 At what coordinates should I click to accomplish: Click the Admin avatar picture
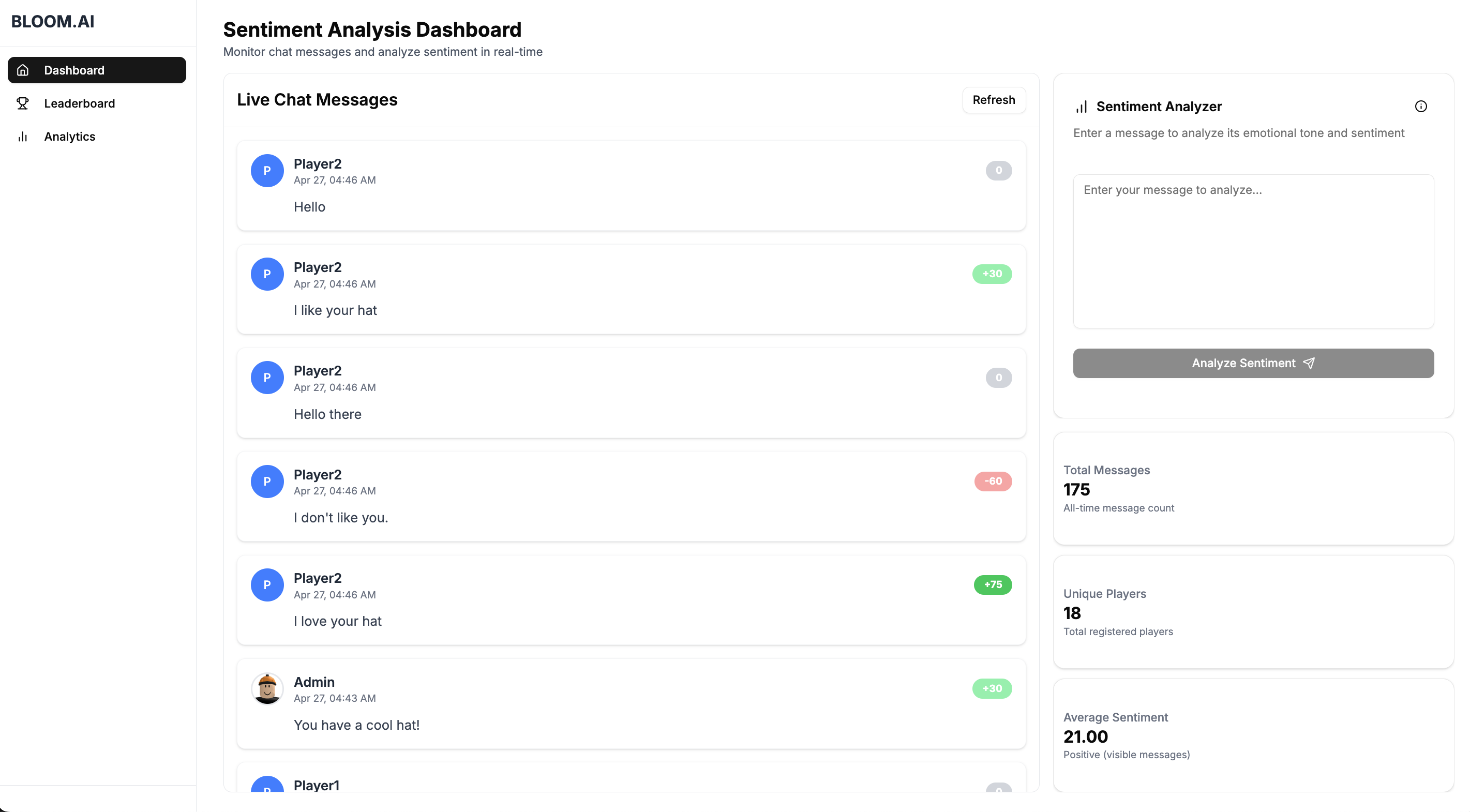(x=267, y=688)
